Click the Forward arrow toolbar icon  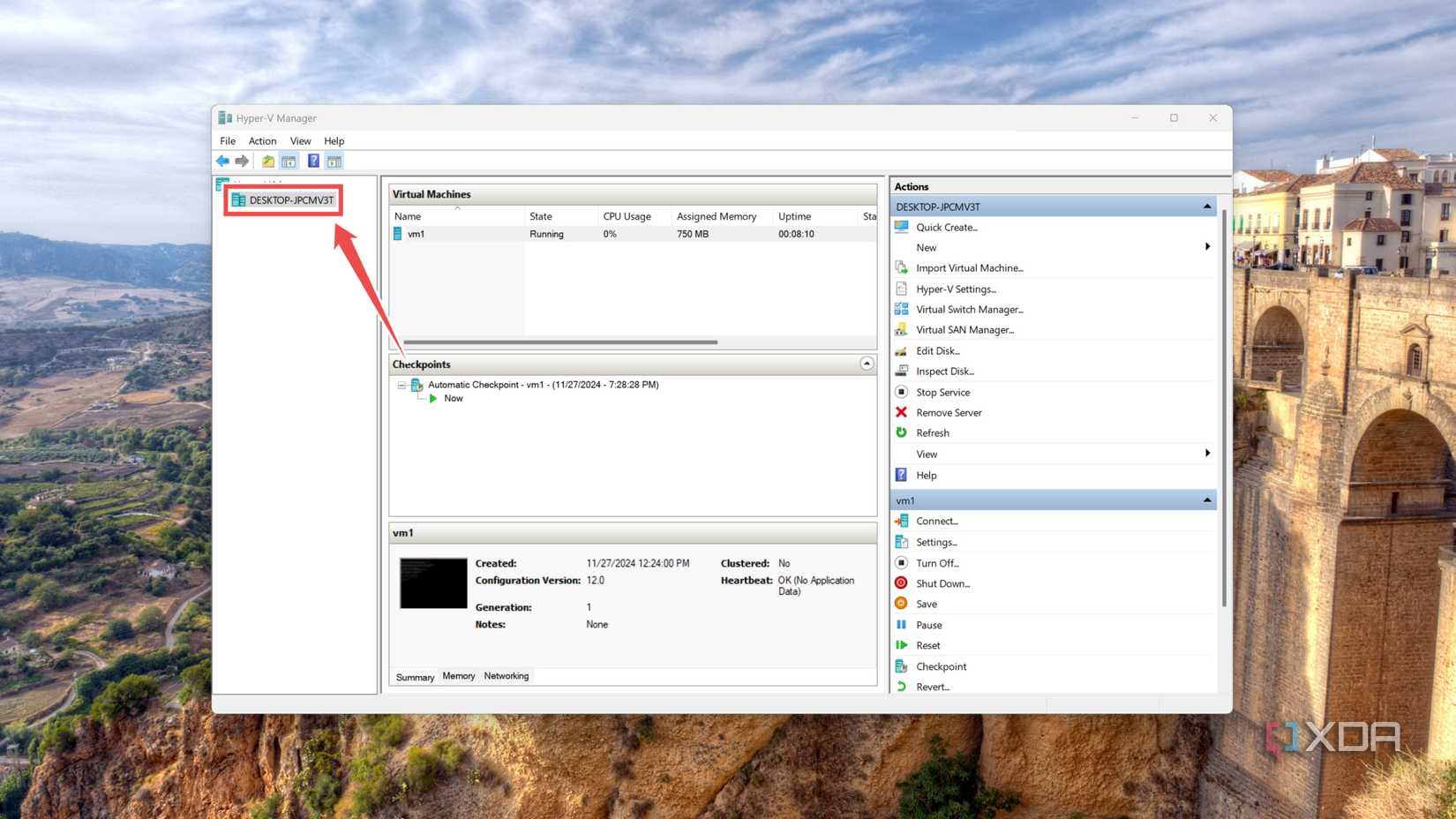(x=242, y=161)
